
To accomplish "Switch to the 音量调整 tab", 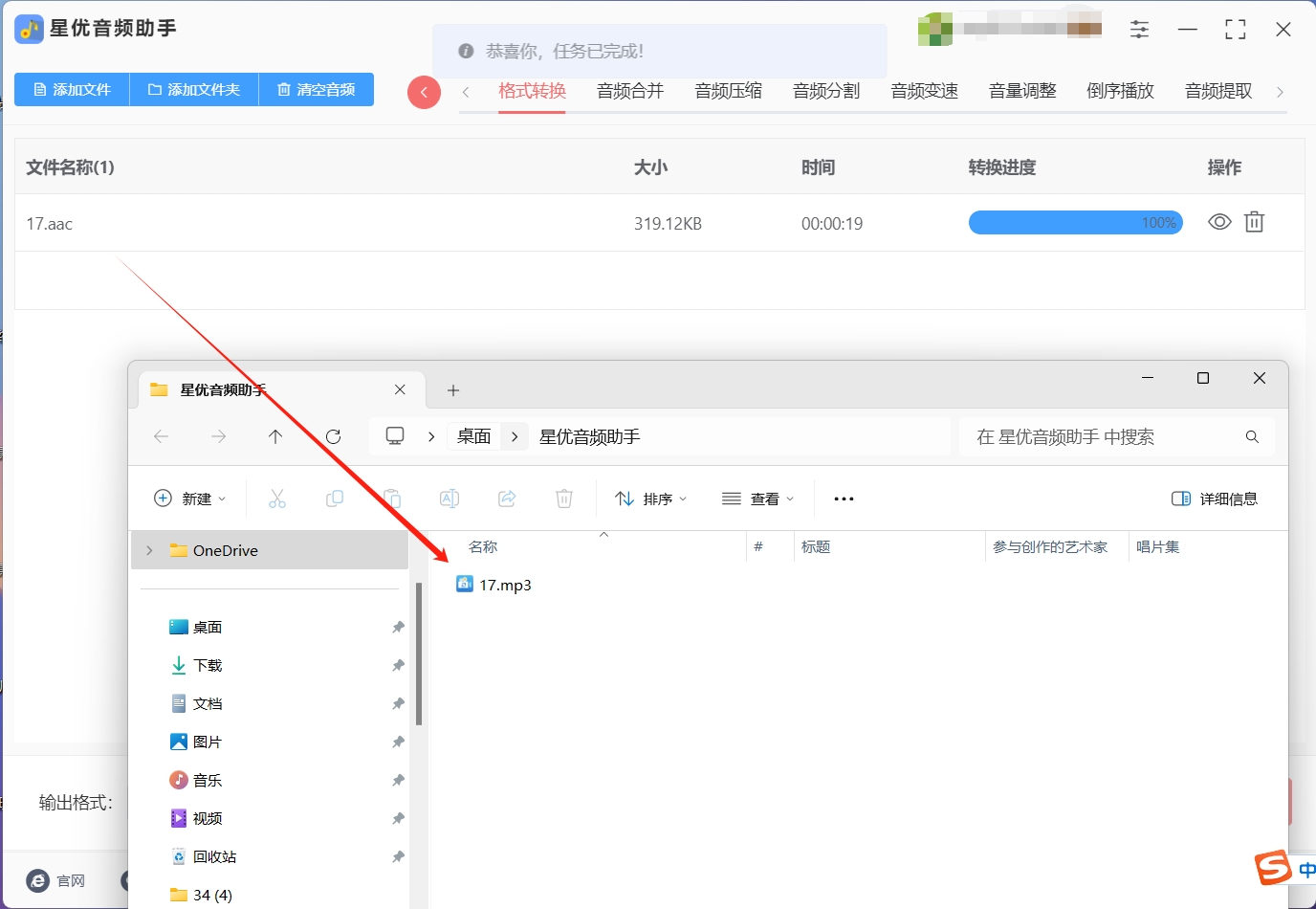I will (x=1022, y=91).
